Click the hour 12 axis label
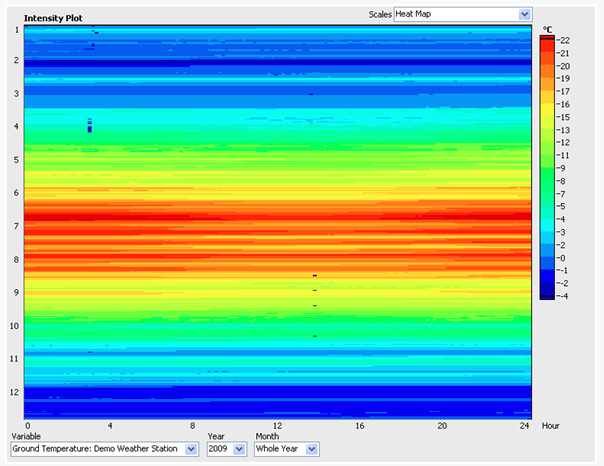The height and width of the screenshot is (466, 604). (277, 426)
